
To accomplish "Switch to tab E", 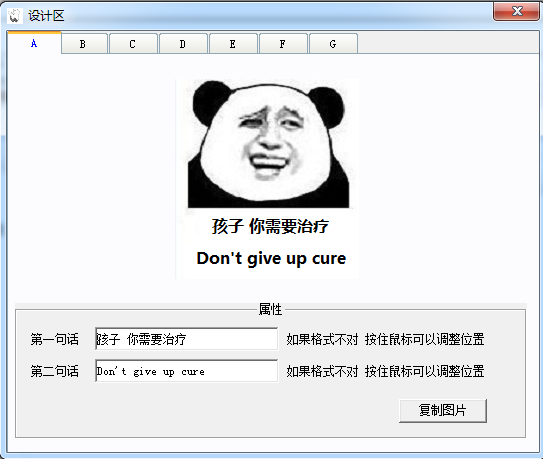I will 233,44.
